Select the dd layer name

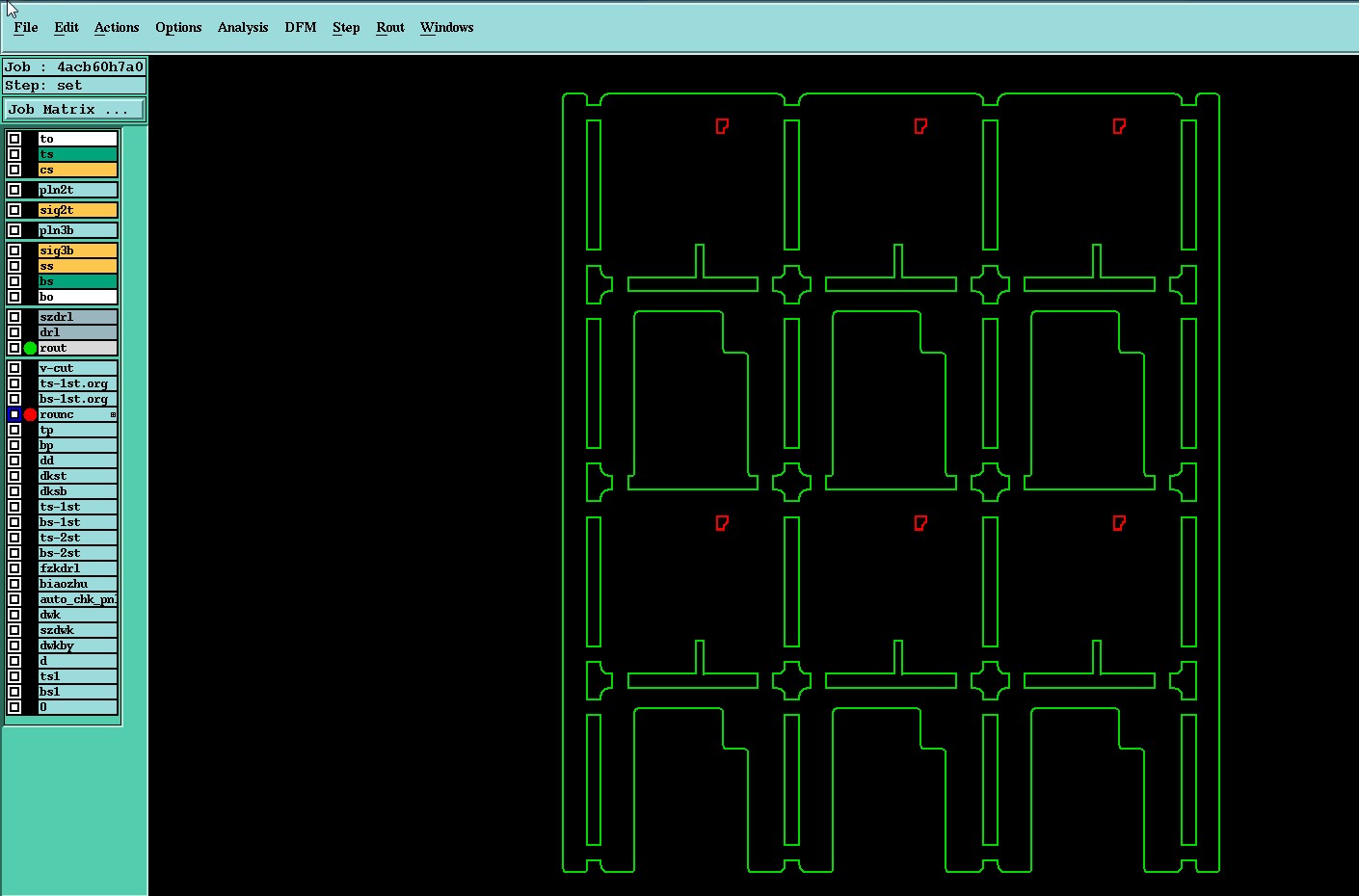pos(77,461)
